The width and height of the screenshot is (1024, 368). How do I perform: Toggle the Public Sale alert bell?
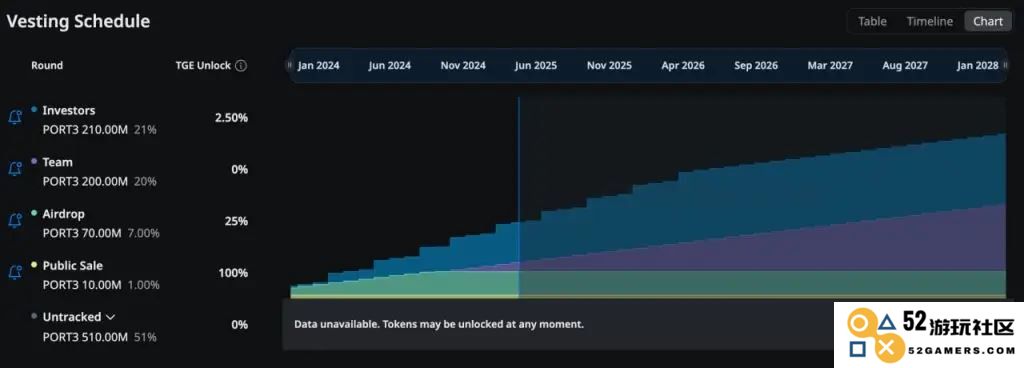[15, 272]
